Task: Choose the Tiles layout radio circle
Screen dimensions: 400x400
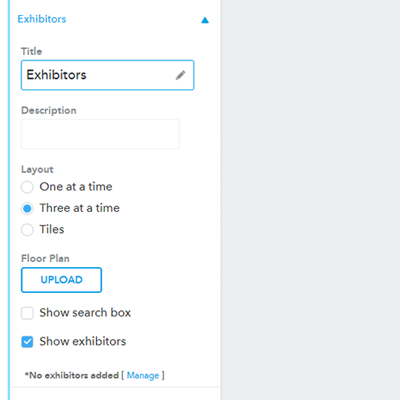Action: pyautogui.click(x=27, y=230)
